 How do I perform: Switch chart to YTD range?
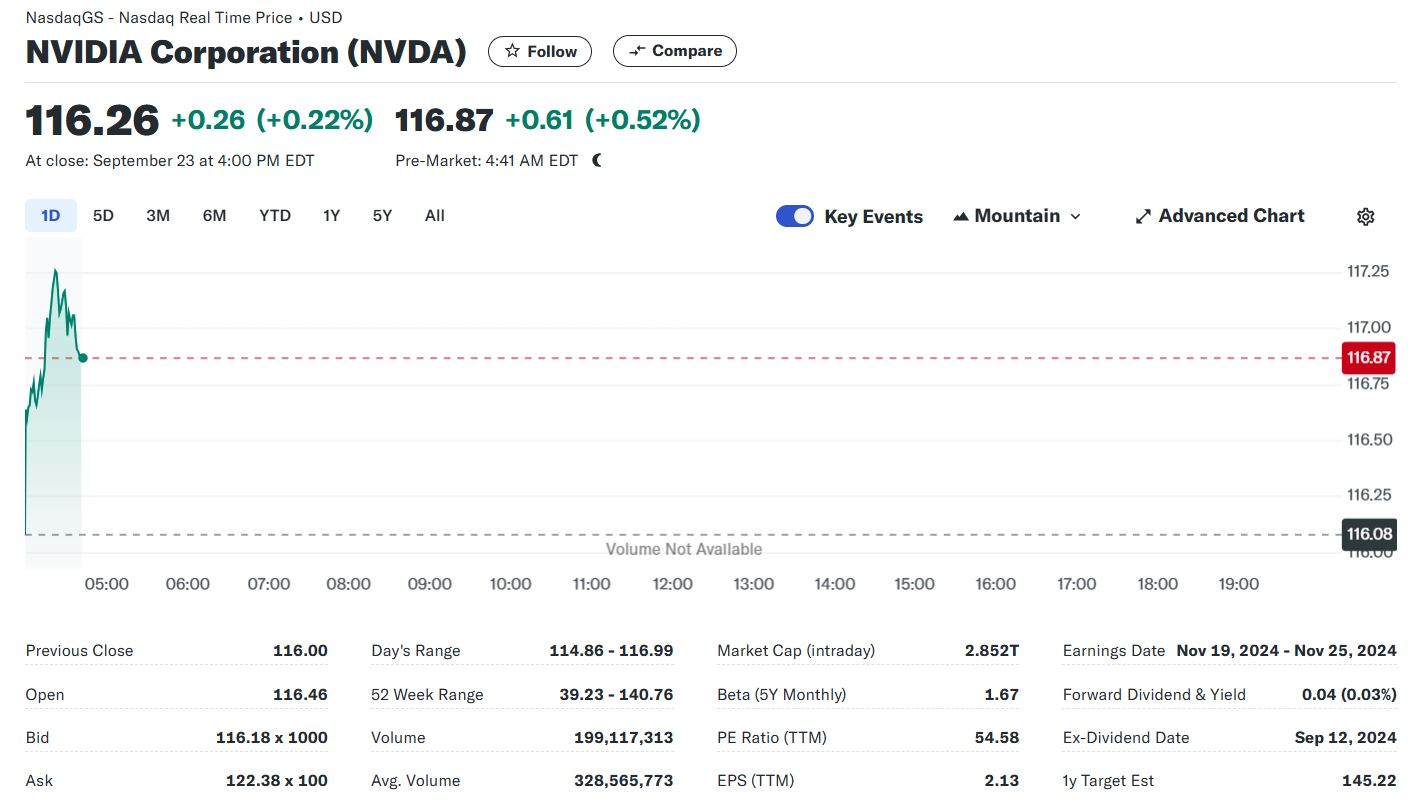[x=275, y=215]
